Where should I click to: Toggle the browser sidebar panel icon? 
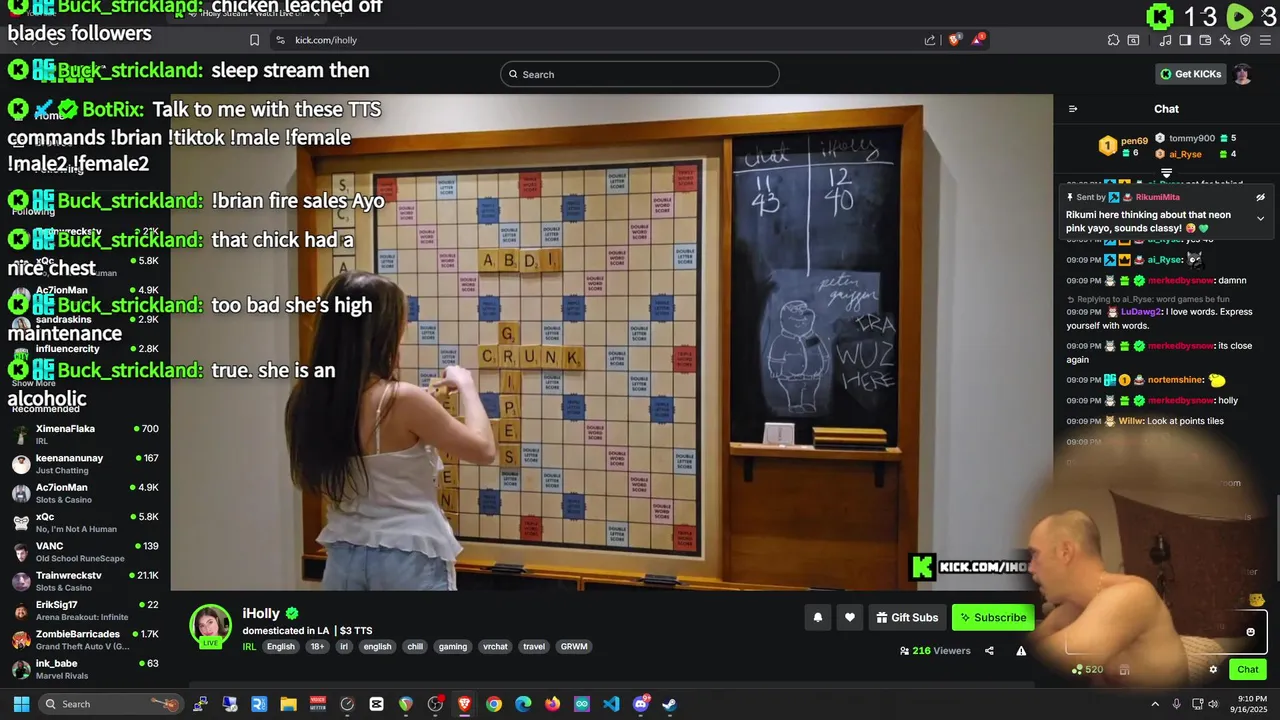tap(1185, 40)
